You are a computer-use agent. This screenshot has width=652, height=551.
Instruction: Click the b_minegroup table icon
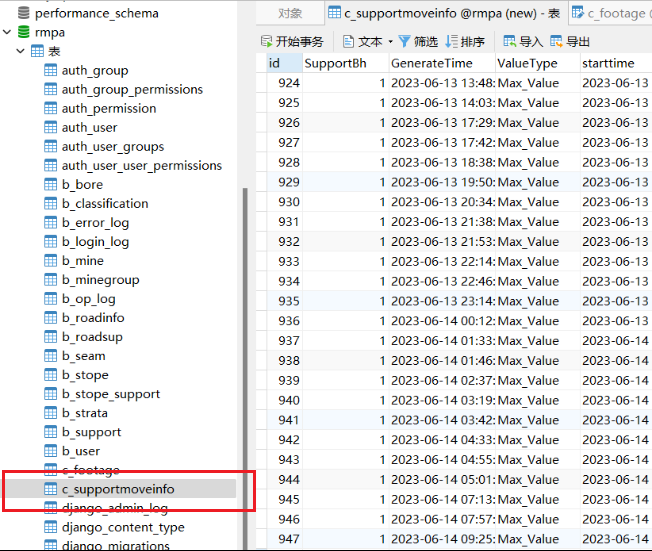click(50, 280)
